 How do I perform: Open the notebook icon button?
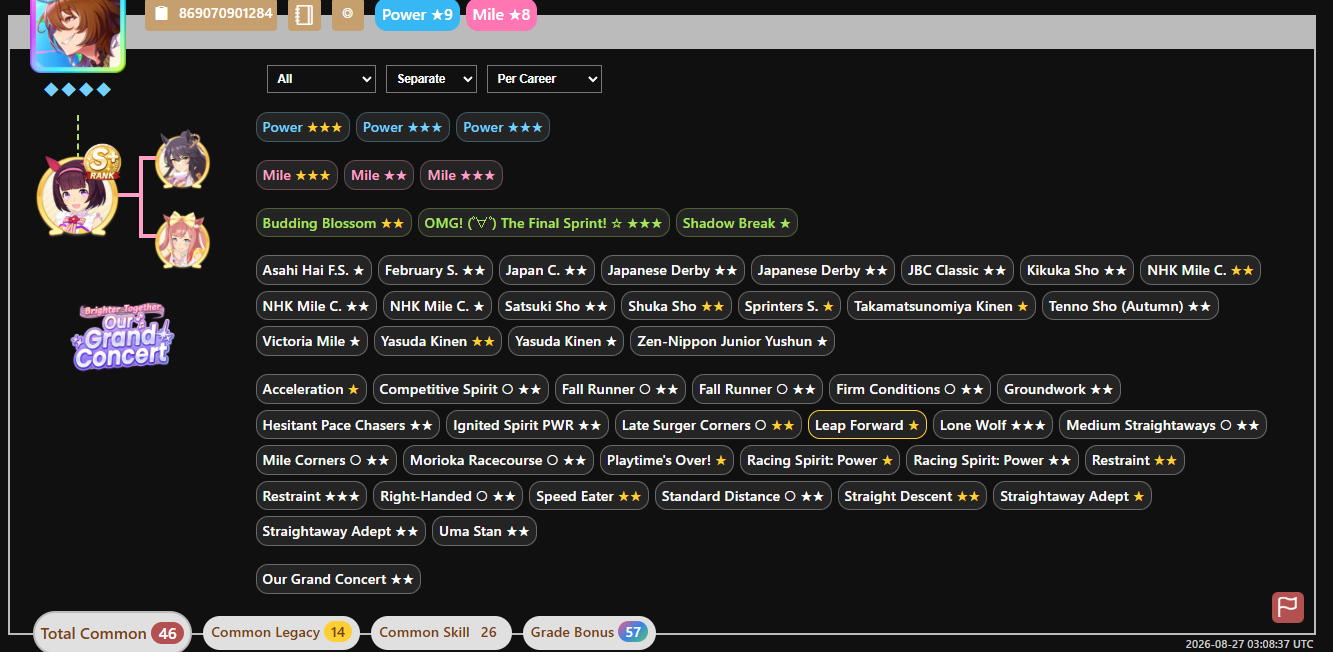[304, 14]
